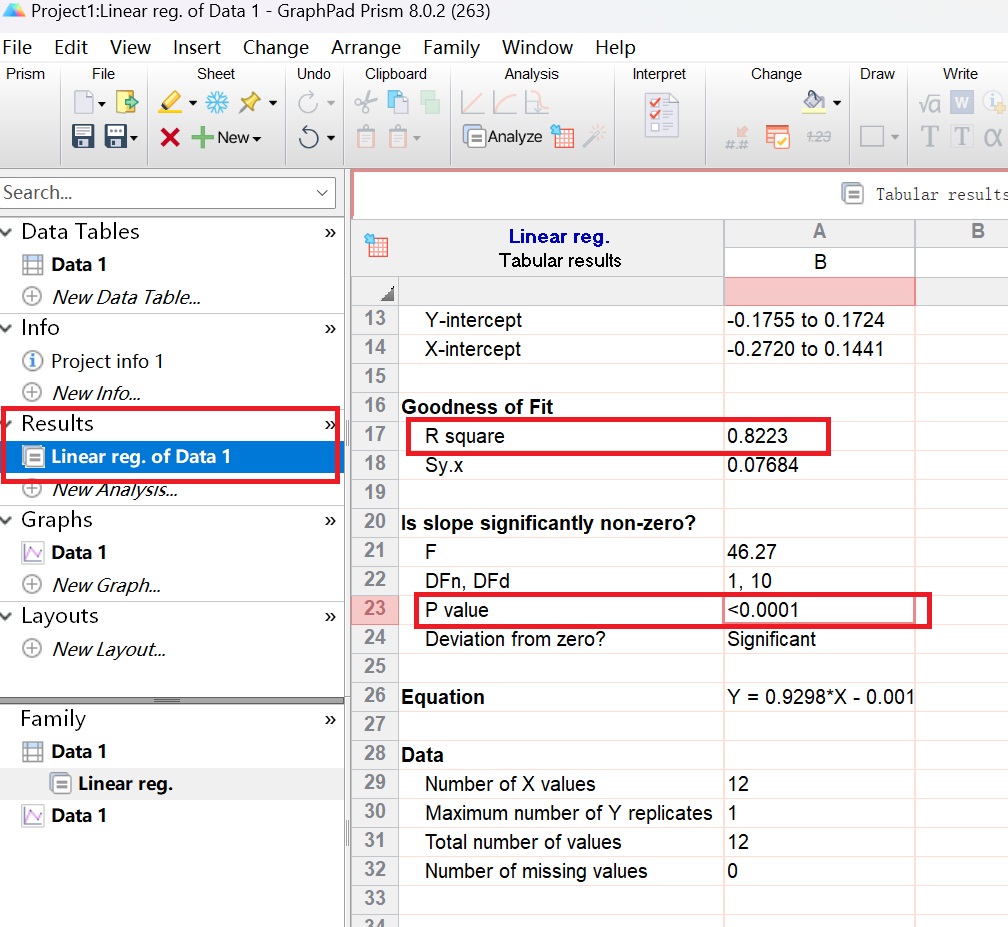Open the Insert menu

pyautogui.click(x=196, y=48)
